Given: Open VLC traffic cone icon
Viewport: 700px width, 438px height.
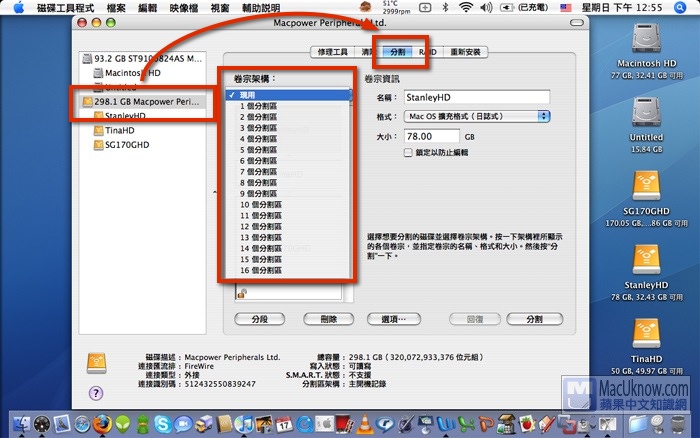Looking at the screenshot, I should tap(365, 424).
